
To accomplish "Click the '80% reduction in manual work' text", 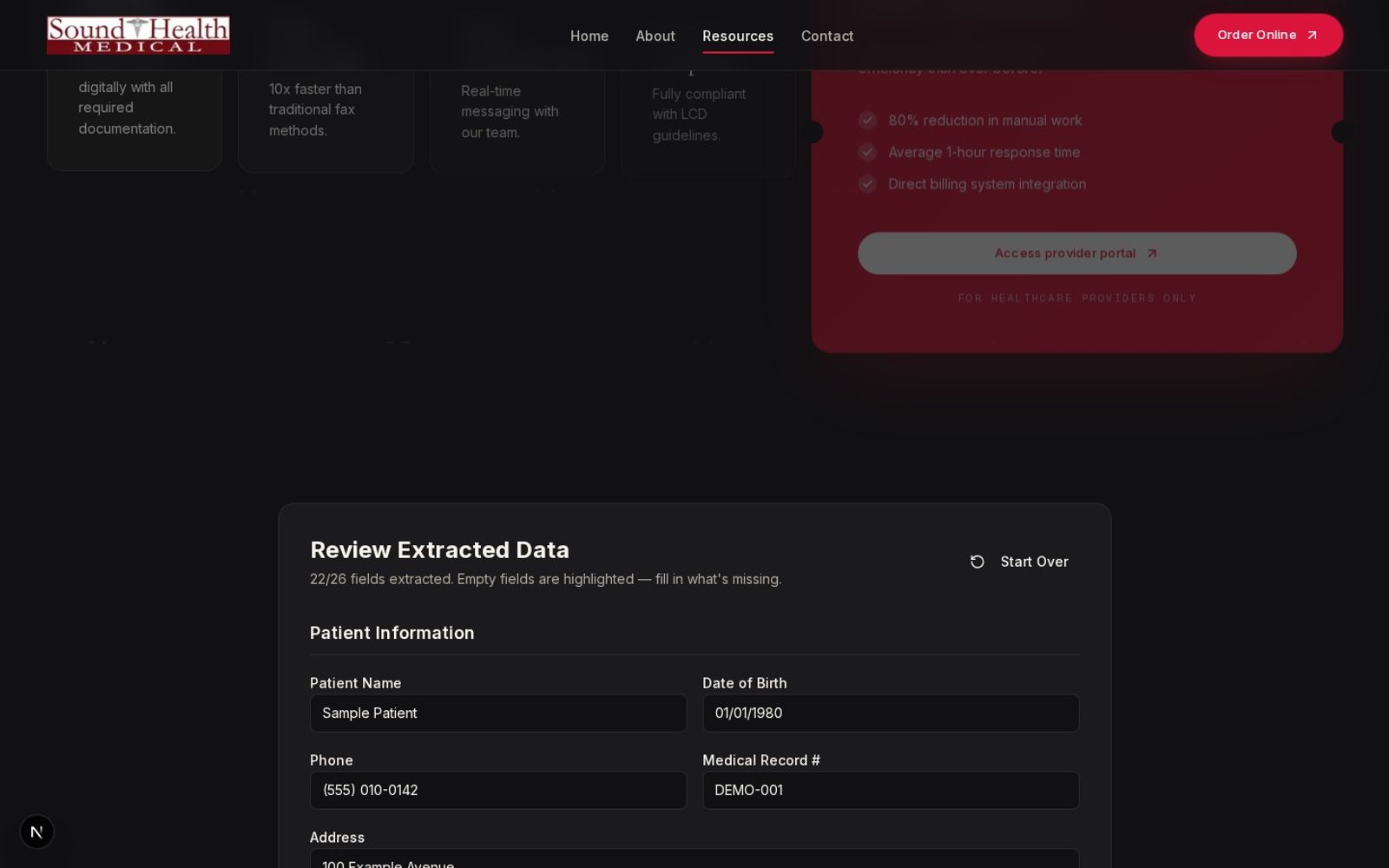I will tap(985, 121).
